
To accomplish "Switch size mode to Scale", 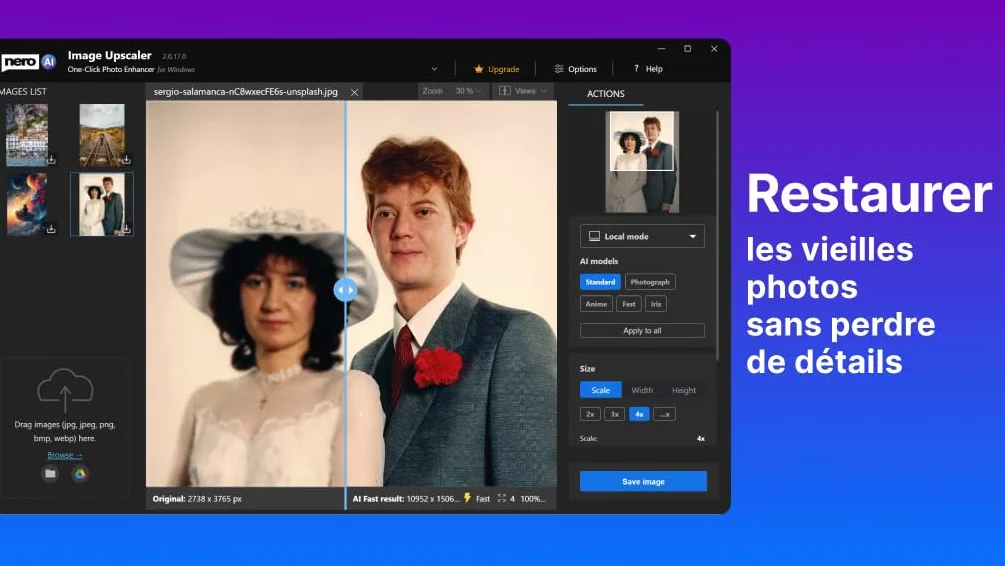I will [x=601, y=390].
